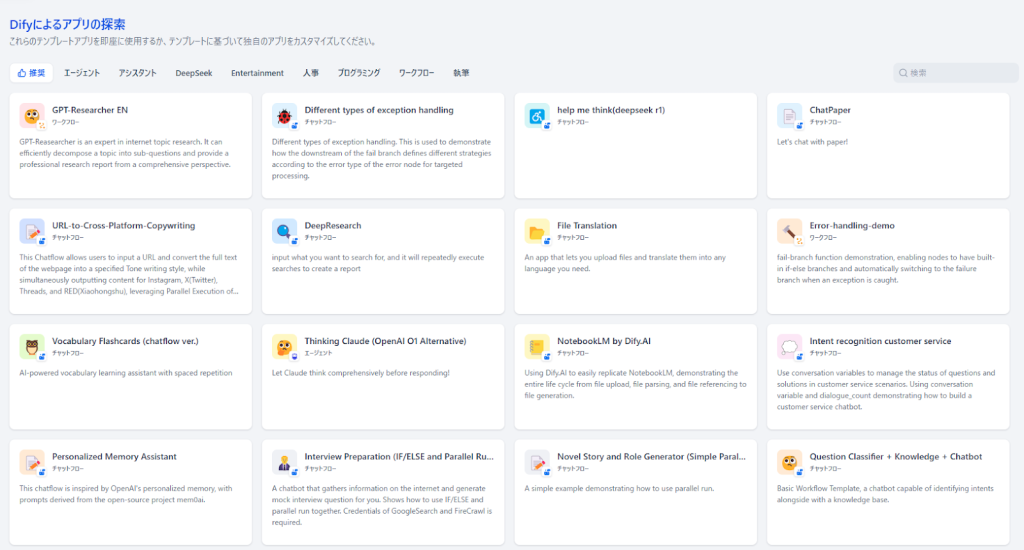This screenshot has width=1024, height=550.
Task: Switch to the アシスタント tab
Action: tap(137, 73)
